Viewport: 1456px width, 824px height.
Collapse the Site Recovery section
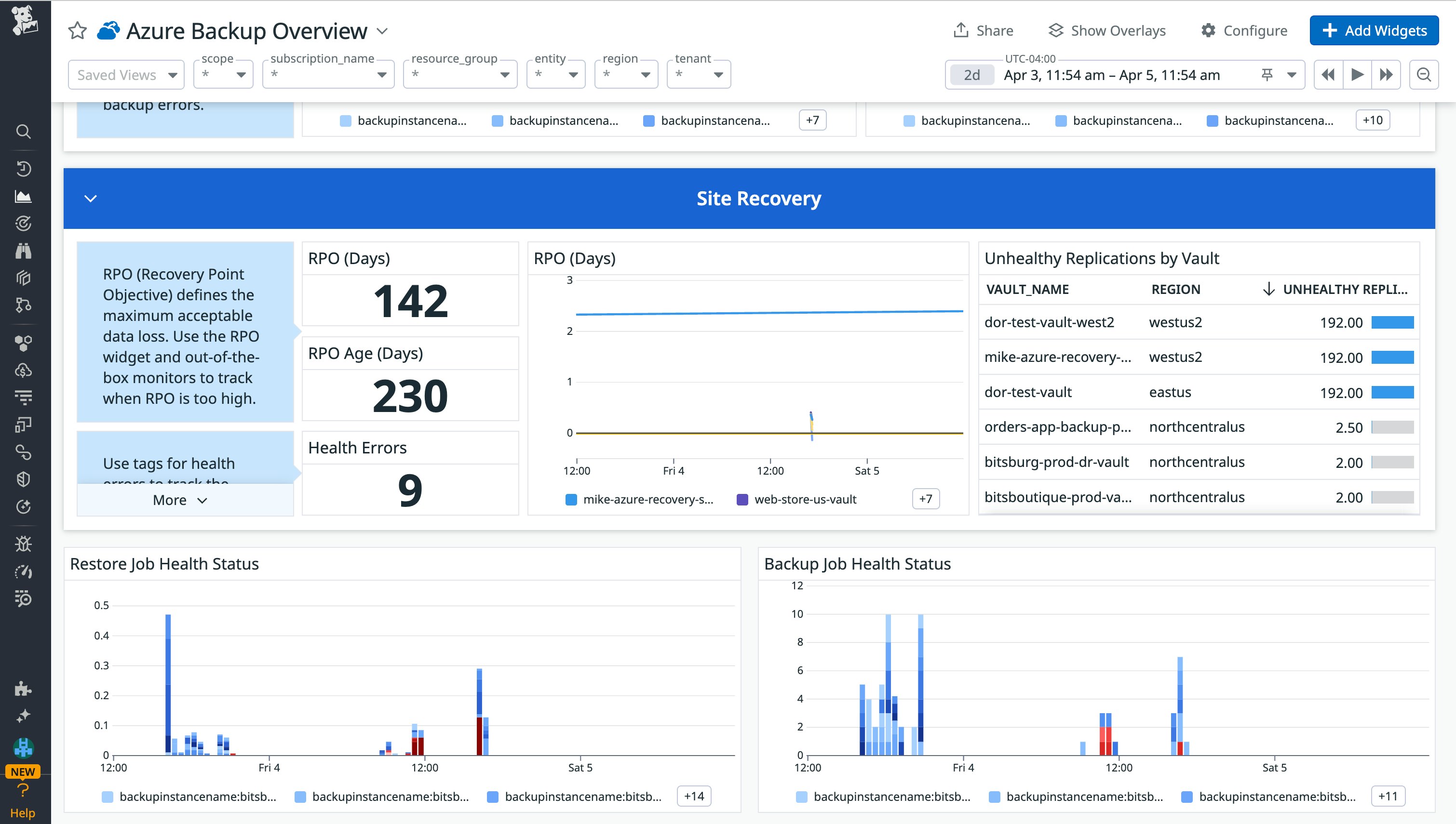[x=91, y=199]
